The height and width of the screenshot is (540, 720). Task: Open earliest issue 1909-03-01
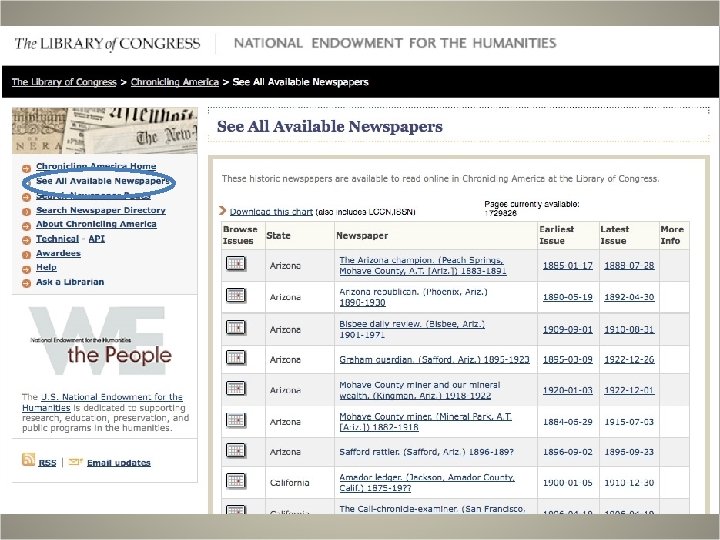(568, 330)
